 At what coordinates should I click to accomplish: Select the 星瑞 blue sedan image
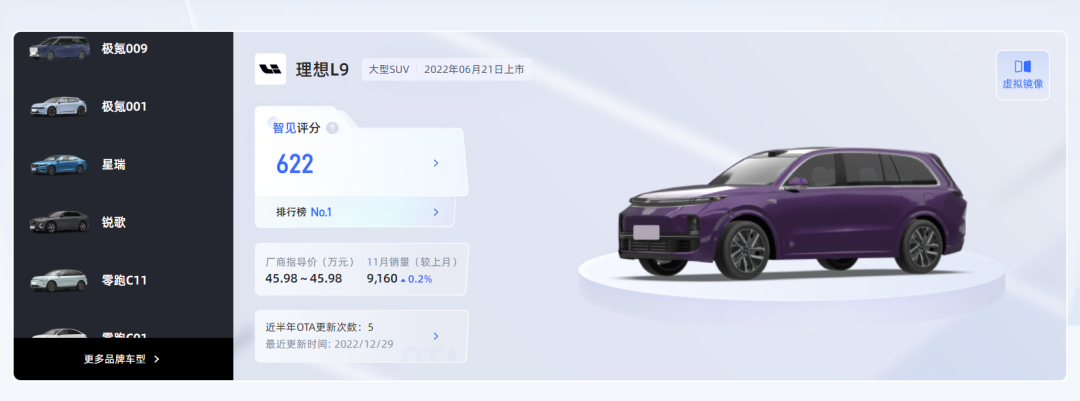pos(59,165)
